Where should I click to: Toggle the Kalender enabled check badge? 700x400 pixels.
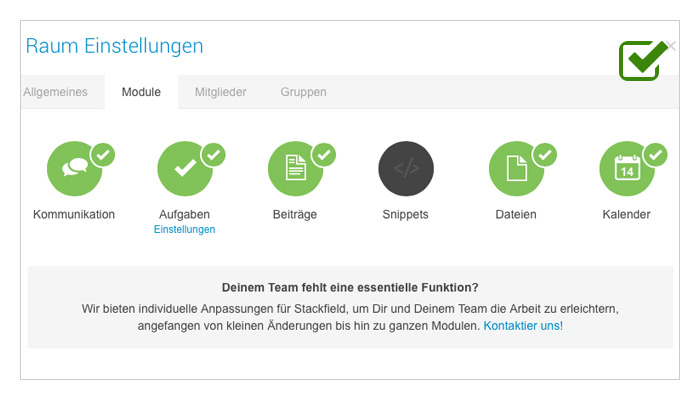pyautogui.click(x=655, y=155)
